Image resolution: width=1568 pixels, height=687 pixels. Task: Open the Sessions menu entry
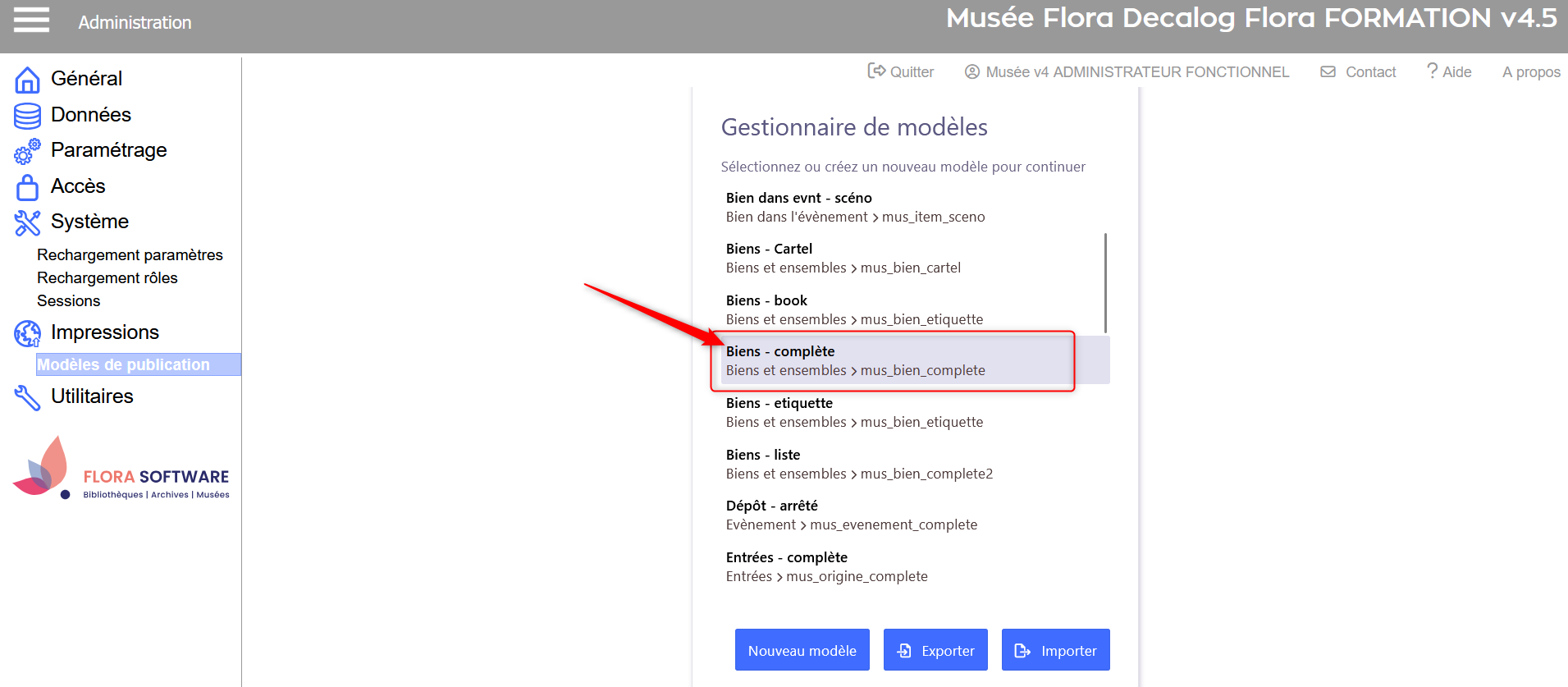pyautogui.click(x=69, y=301)
